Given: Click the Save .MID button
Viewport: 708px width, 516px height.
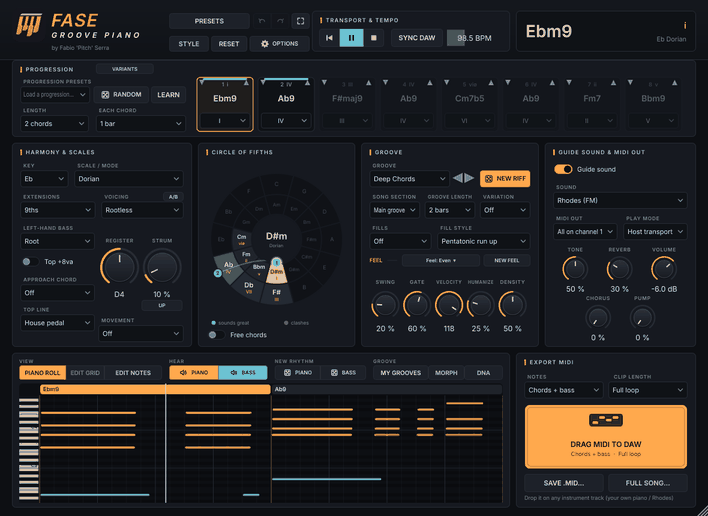Looking at the screenshot, I should point(564,483).
